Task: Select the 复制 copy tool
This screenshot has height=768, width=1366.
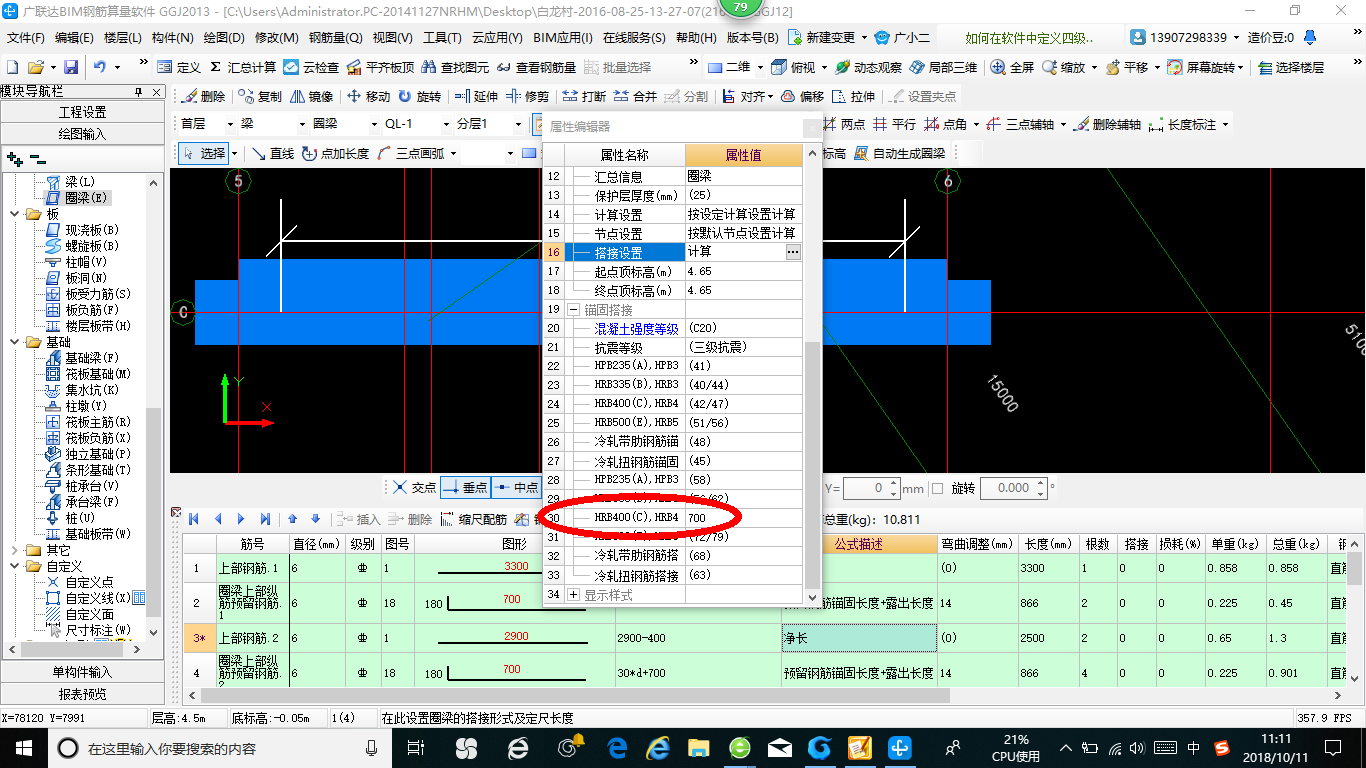Action: coord(261,97)
